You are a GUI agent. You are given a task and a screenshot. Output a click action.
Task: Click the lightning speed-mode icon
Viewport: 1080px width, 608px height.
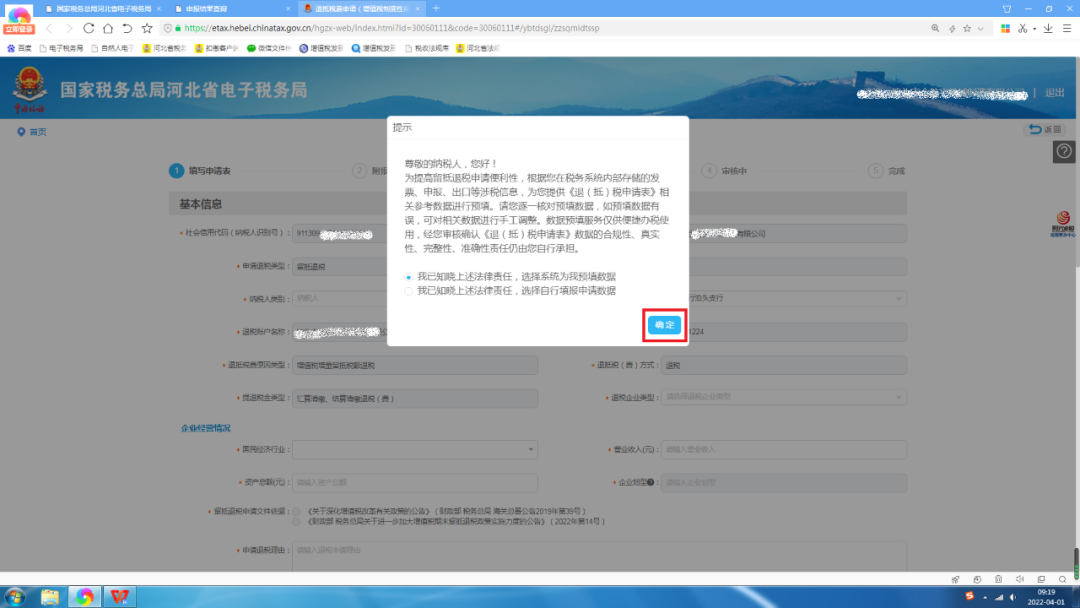(x=952, y=28)
